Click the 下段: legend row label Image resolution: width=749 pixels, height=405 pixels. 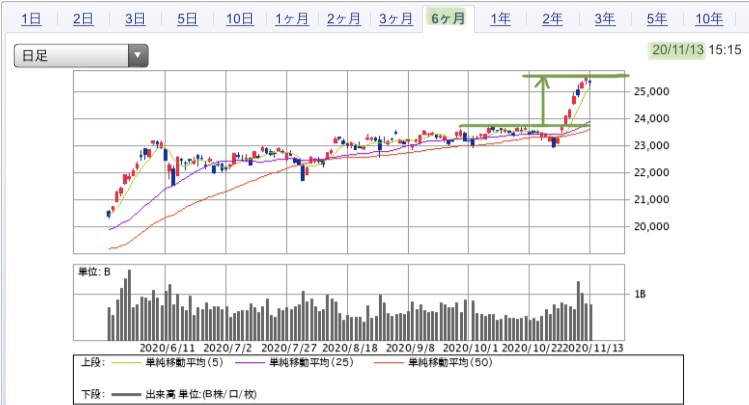point(92,394)
